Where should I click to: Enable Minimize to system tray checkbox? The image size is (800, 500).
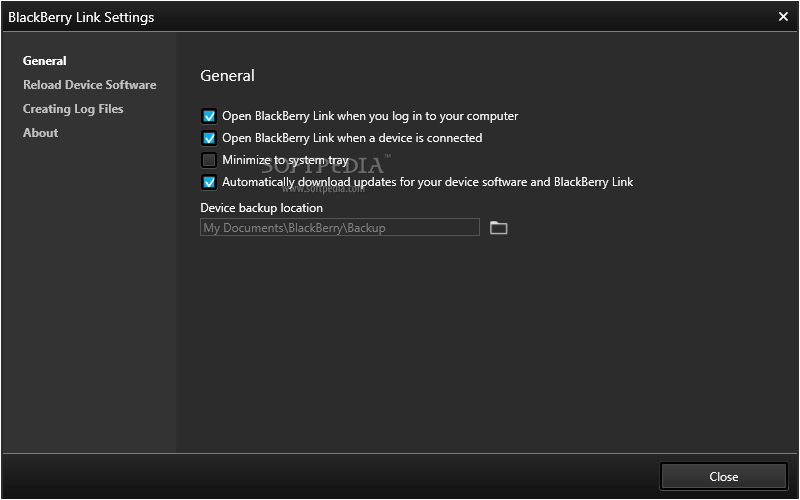point(209,160)
